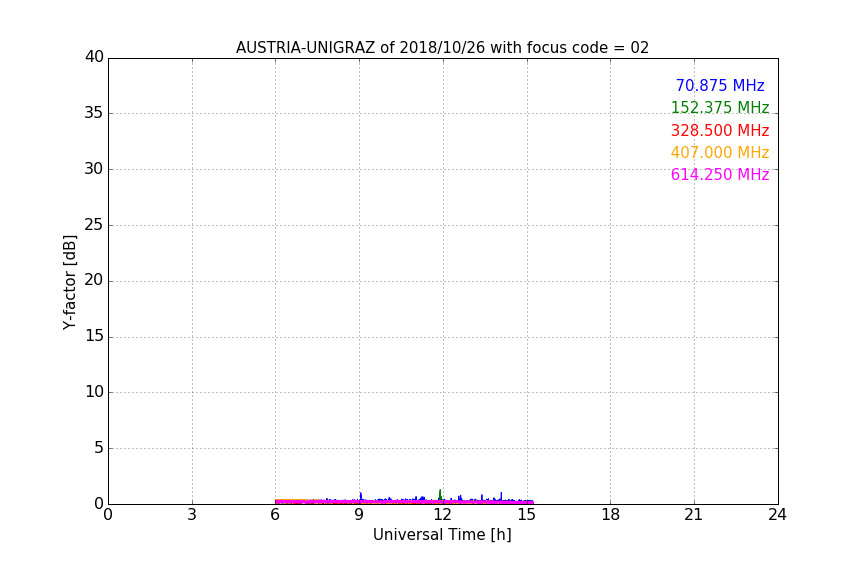Click the x-axis tick value 3
Image resolution: width=864 pixels, height=576 pixels.
pos(192,515)
